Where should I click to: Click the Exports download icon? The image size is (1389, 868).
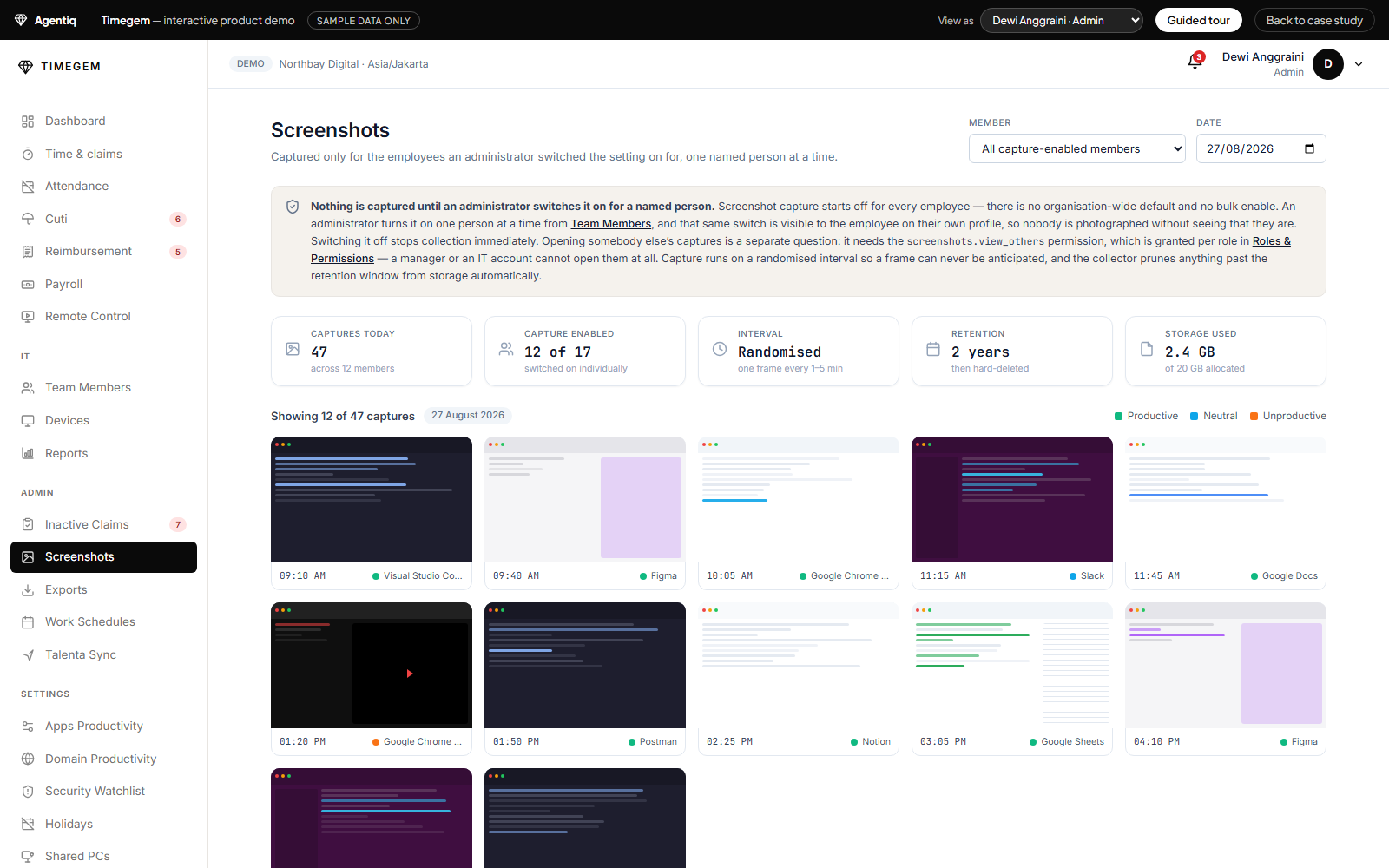pyautogui.click(x=28, y=589)
